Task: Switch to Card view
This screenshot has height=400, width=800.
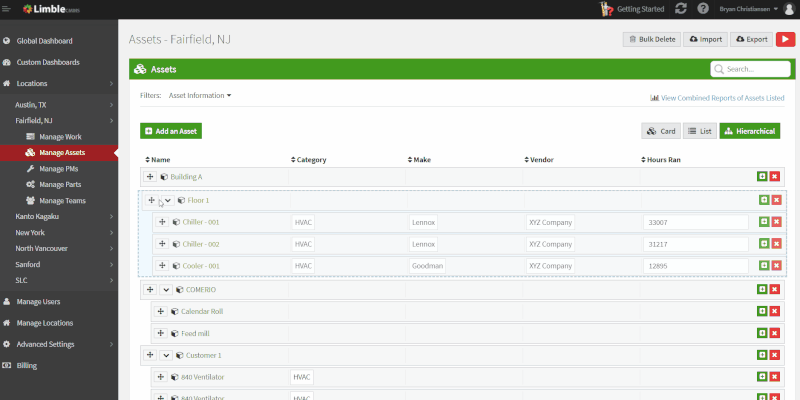Action: coord(661,131)
